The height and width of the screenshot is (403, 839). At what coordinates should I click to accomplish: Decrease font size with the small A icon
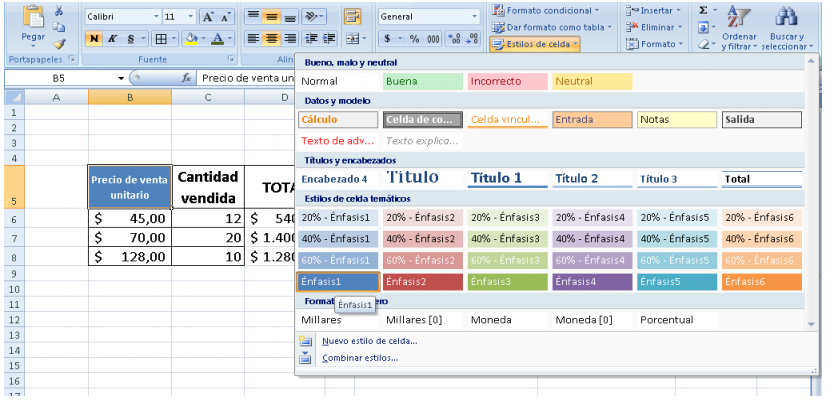pos(226,17)
